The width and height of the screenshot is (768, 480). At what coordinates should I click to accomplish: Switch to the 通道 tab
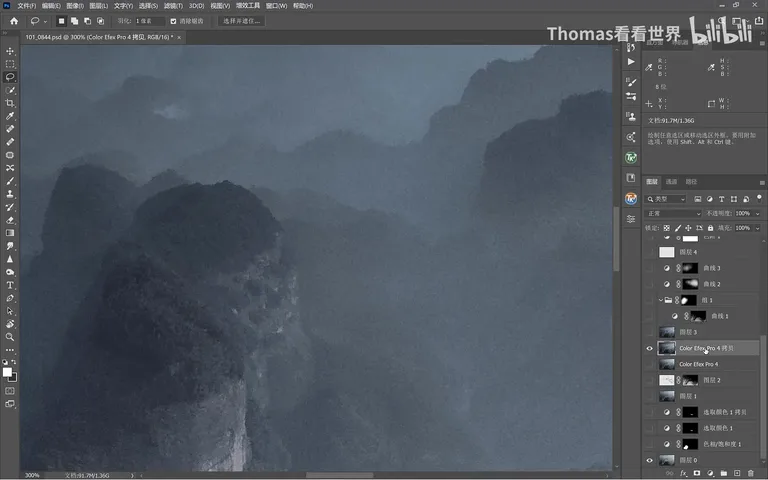(x=671, y=182)
